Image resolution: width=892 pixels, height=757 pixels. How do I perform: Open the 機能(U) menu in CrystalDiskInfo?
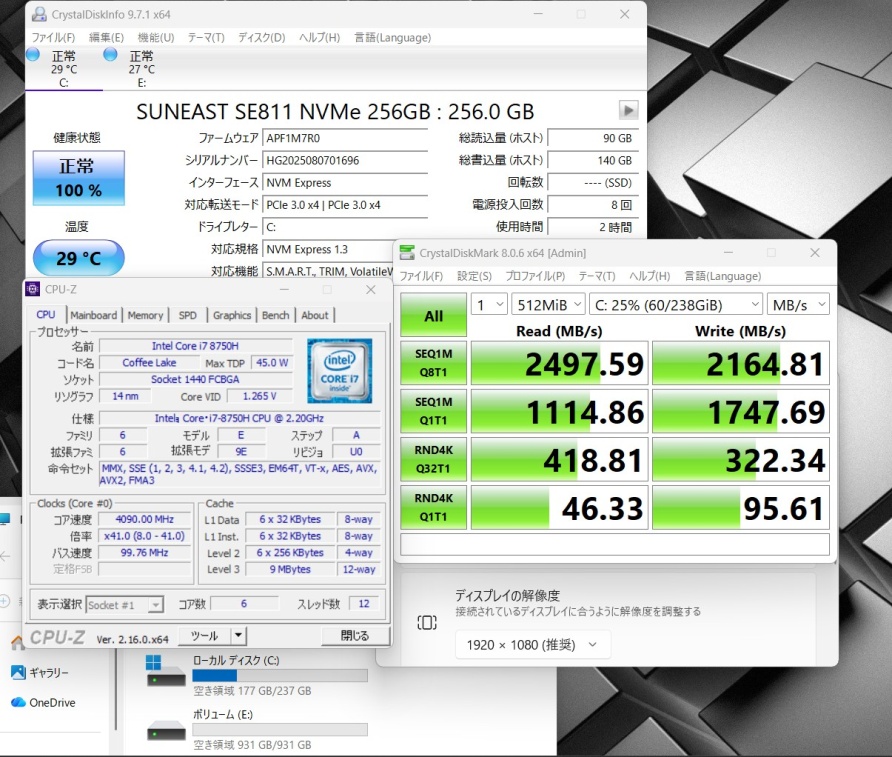coord(156,38)
